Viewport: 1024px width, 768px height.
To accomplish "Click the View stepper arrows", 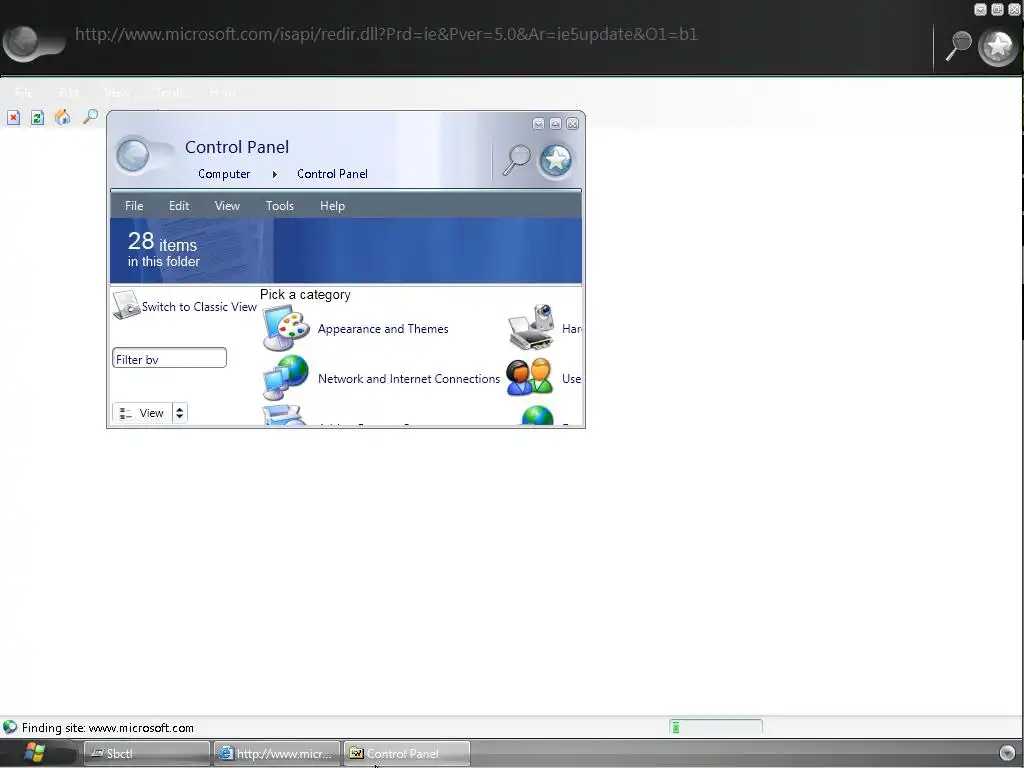I will pos(180,413).
